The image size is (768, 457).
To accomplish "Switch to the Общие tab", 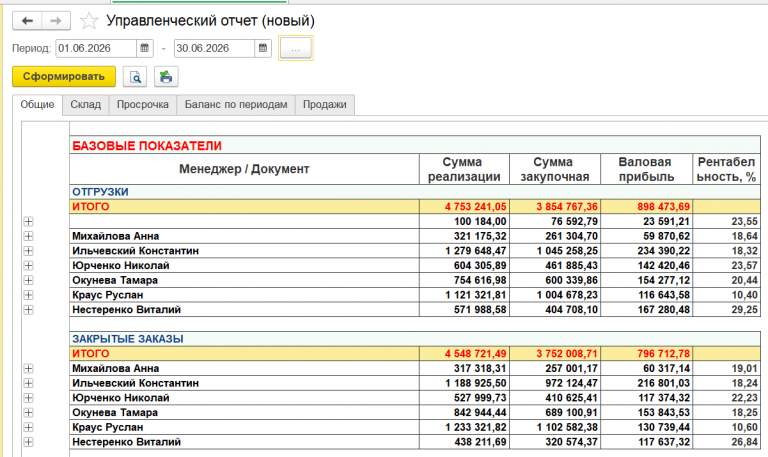I will 37,104.
